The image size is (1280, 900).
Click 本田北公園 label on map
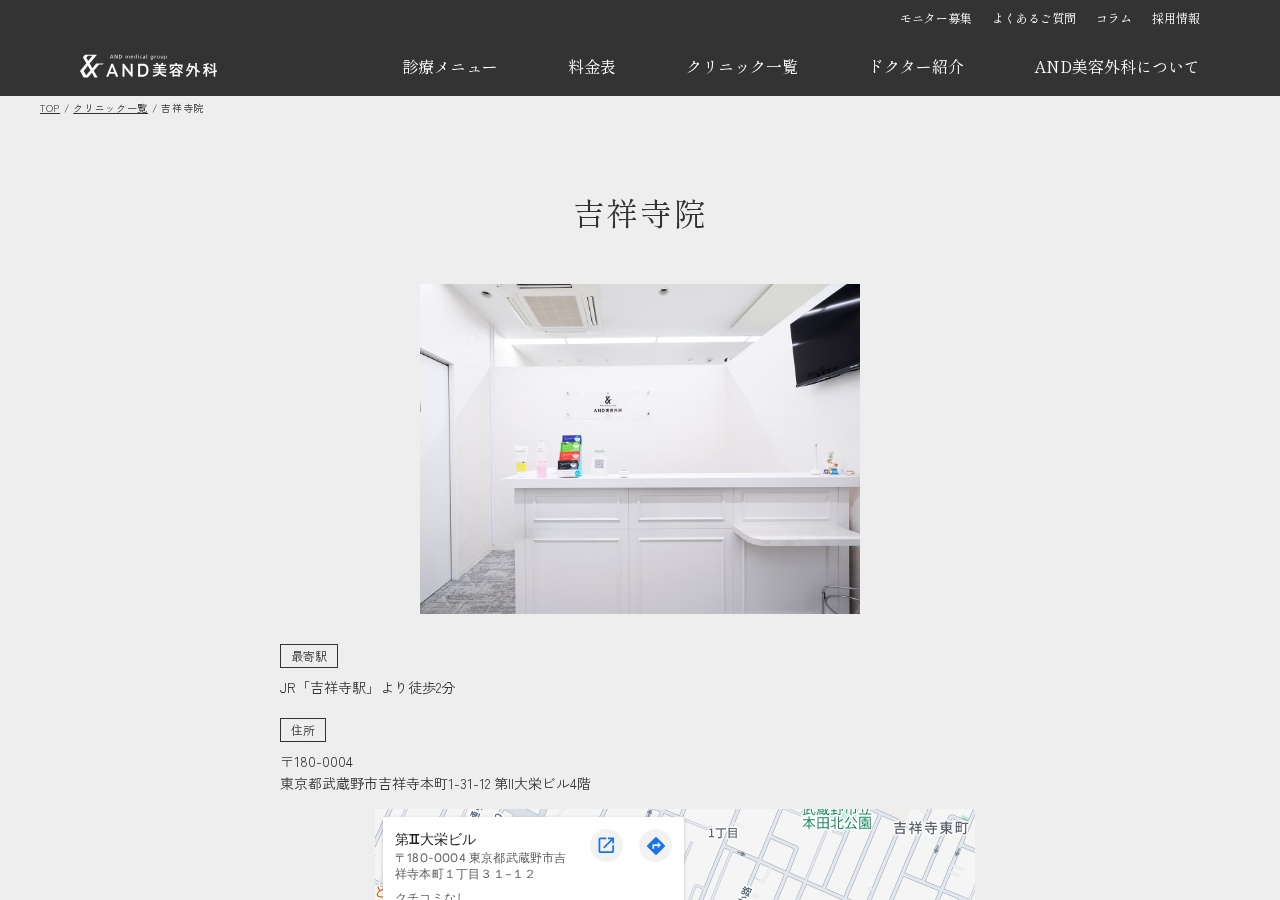point(837,823)
